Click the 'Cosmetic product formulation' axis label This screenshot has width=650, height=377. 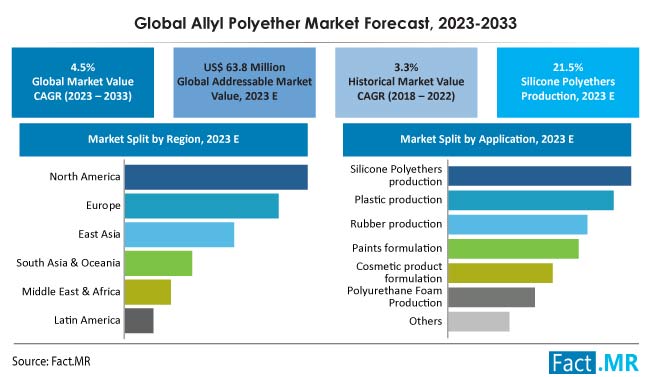tap(399, 272)
